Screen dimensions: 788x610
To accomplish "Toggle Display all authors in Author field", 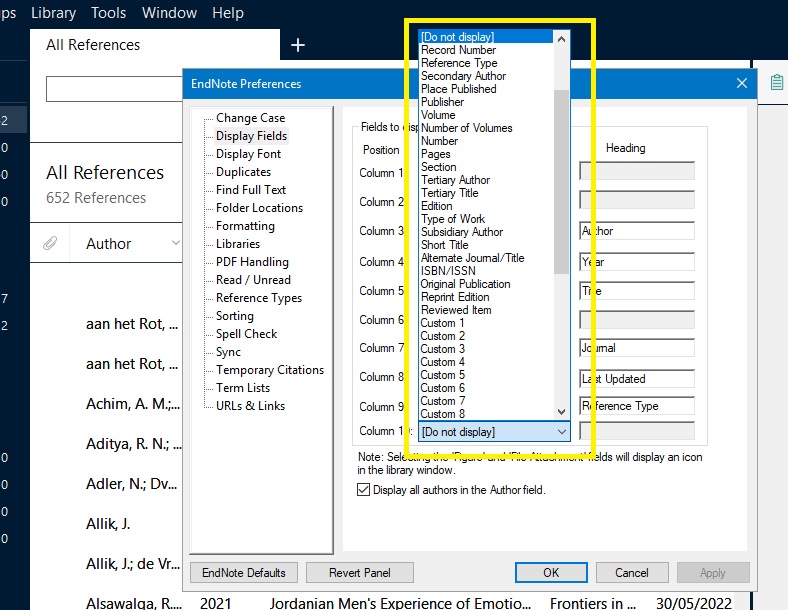I will click(363, 489).
